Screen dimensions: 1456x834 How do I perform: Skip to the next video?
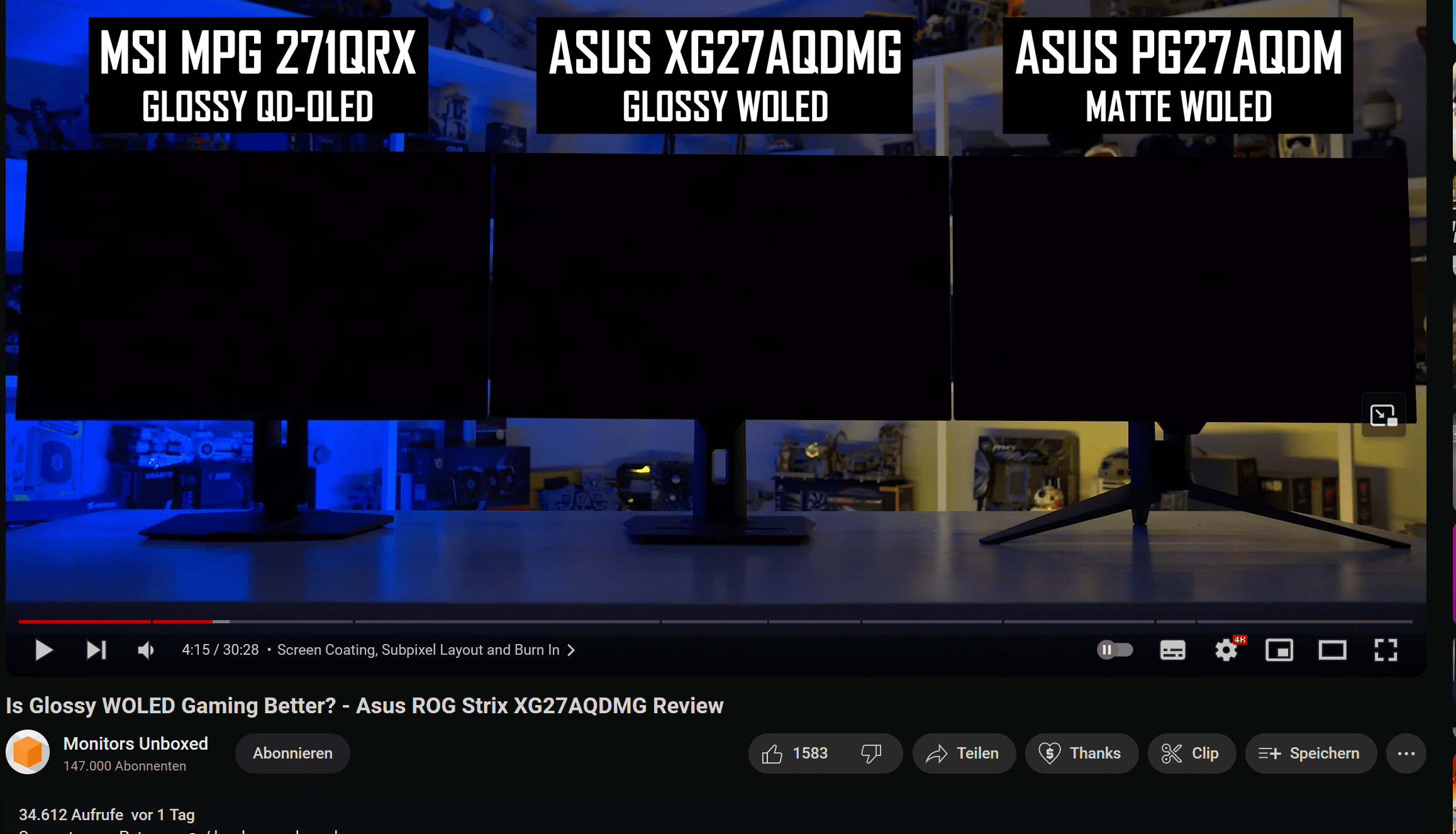point(96,650)
